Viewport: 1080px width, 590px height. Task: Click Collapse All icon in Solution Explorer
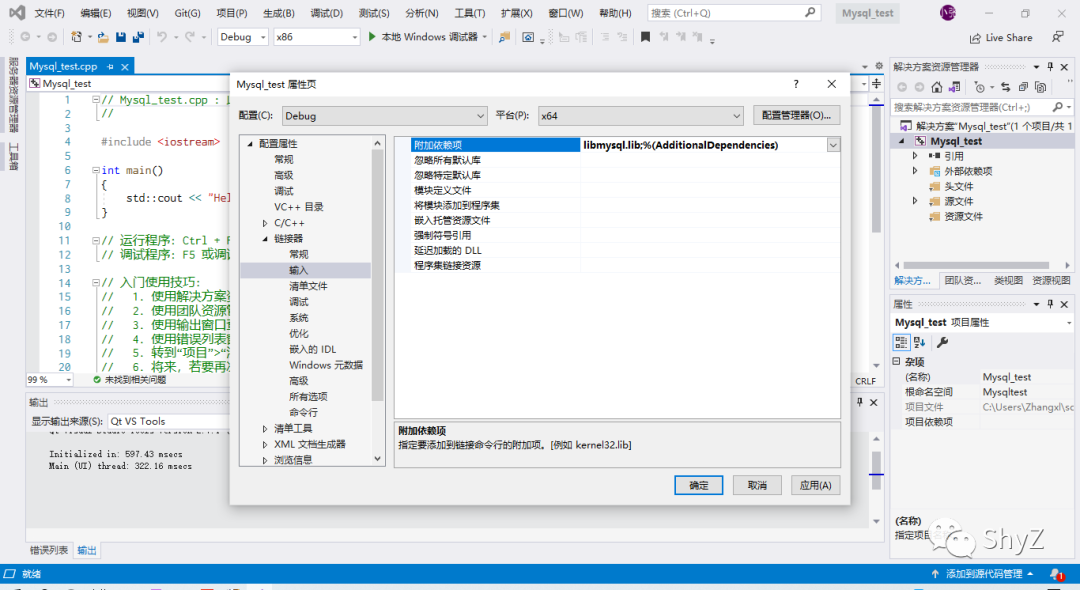tap(1023, 87)
